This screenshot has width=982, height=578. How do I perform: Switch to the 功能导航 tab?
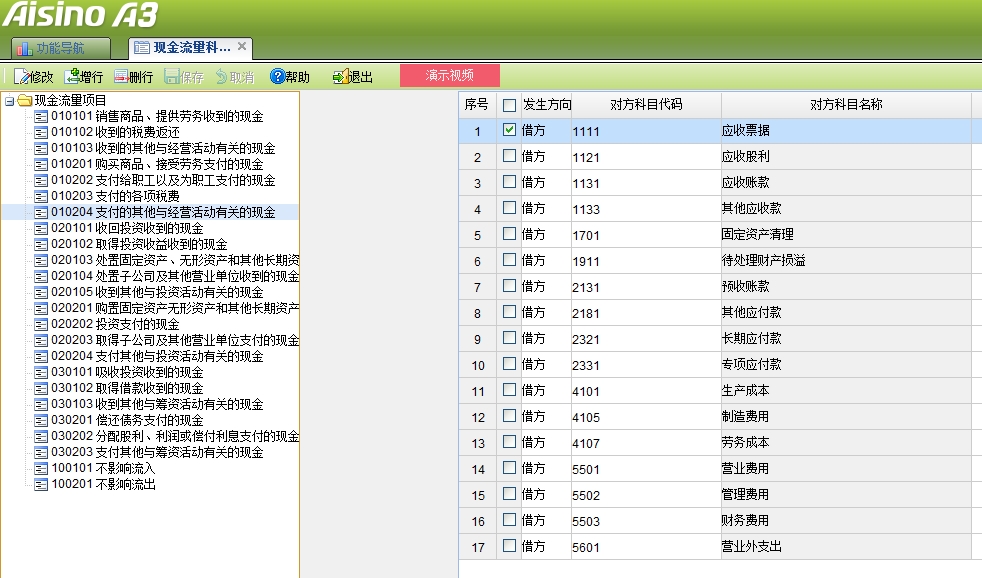(60, 48)
